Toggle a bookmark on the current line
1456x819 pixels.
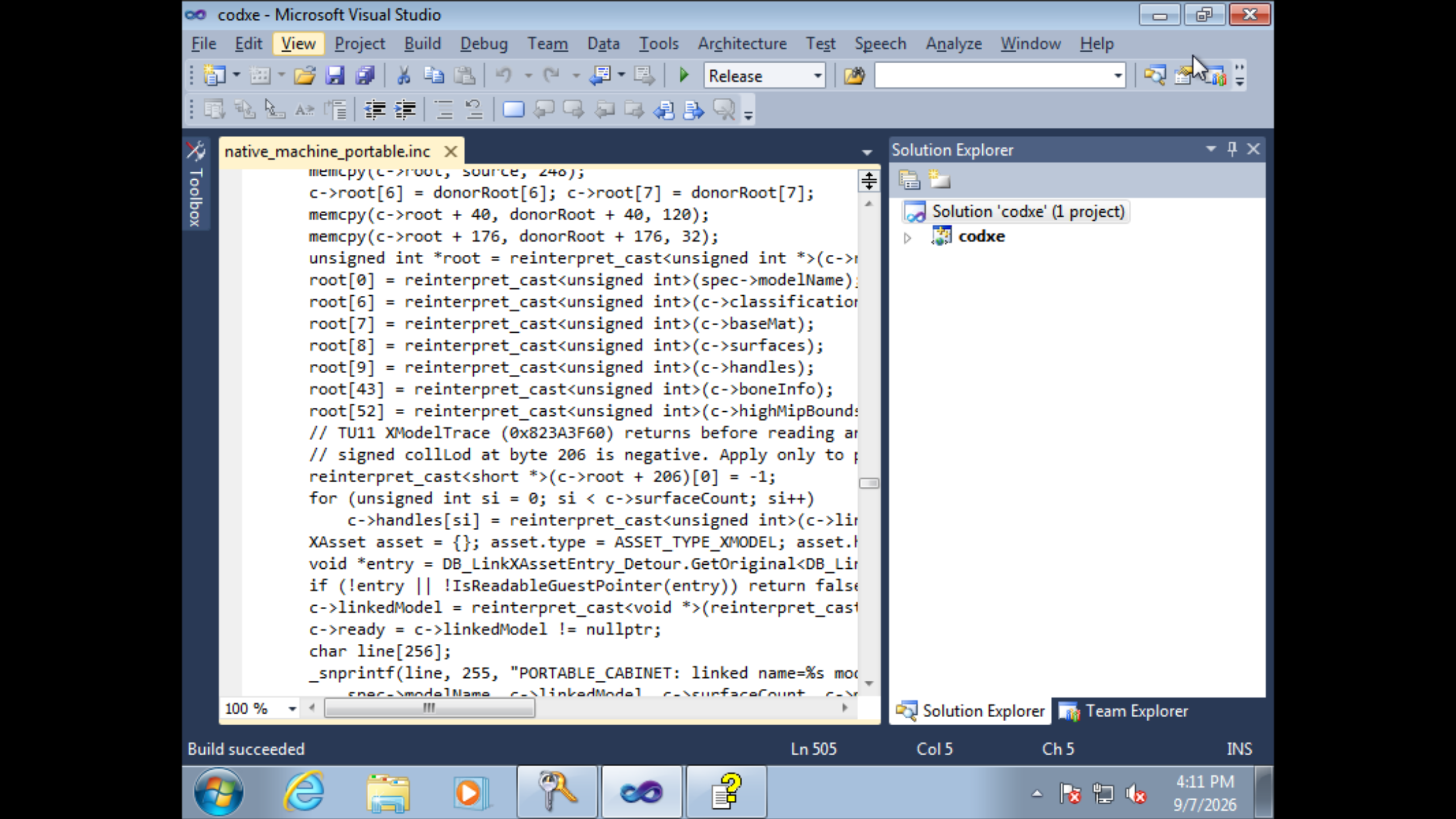pos(513,109)
